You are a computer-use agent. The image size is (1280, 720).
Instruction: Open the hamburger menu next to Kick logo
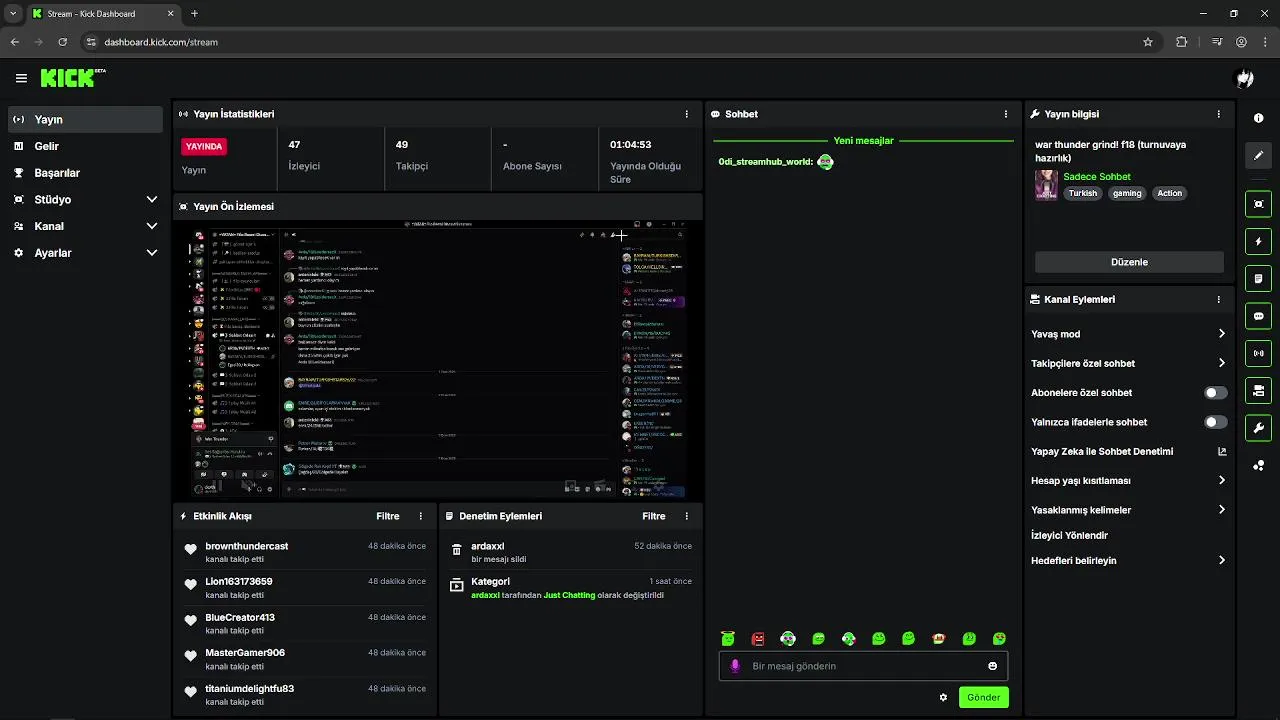pyautogui.click(x=21, y=78)
